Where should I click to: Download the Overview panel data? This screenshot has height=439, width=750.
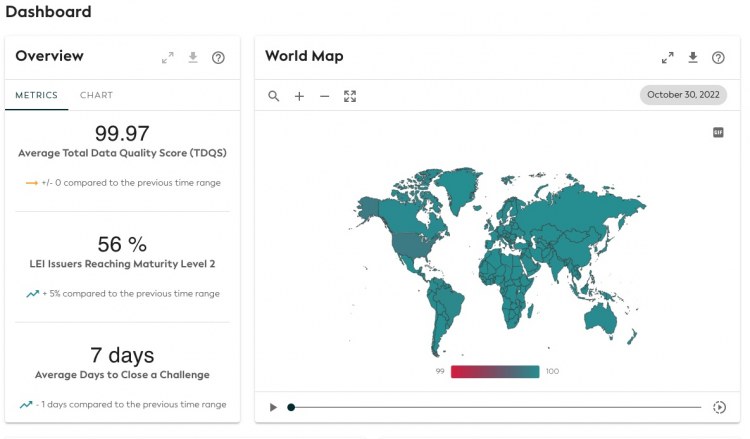point(193,58)
